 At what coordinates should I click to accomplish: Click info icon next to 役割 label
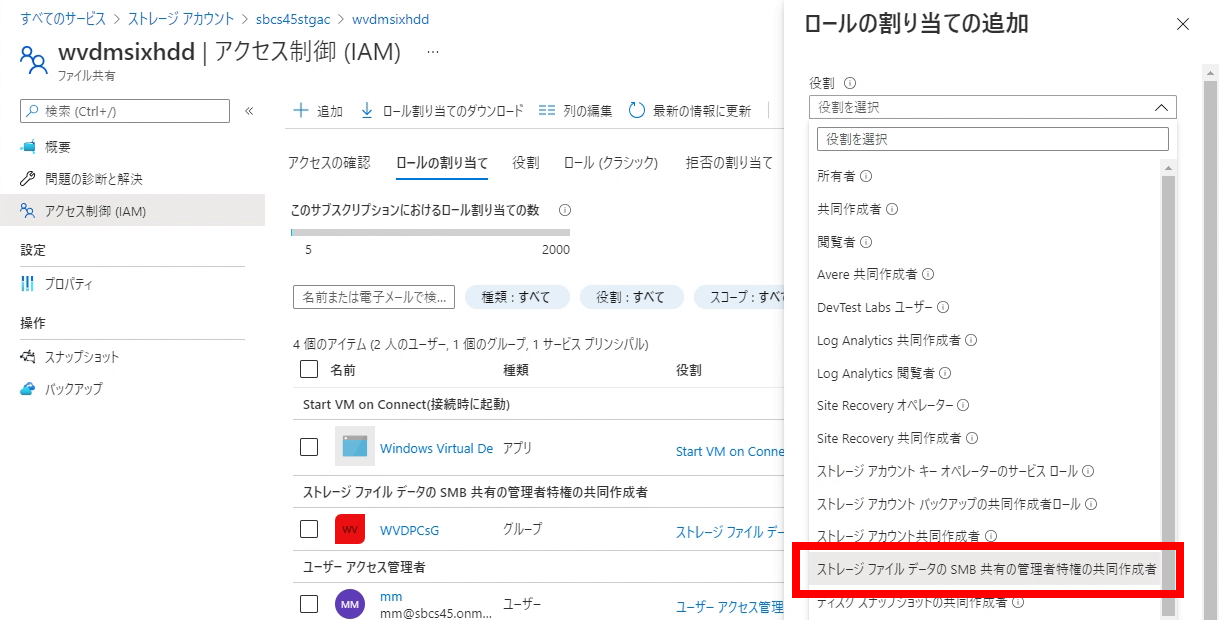point(850,84)
